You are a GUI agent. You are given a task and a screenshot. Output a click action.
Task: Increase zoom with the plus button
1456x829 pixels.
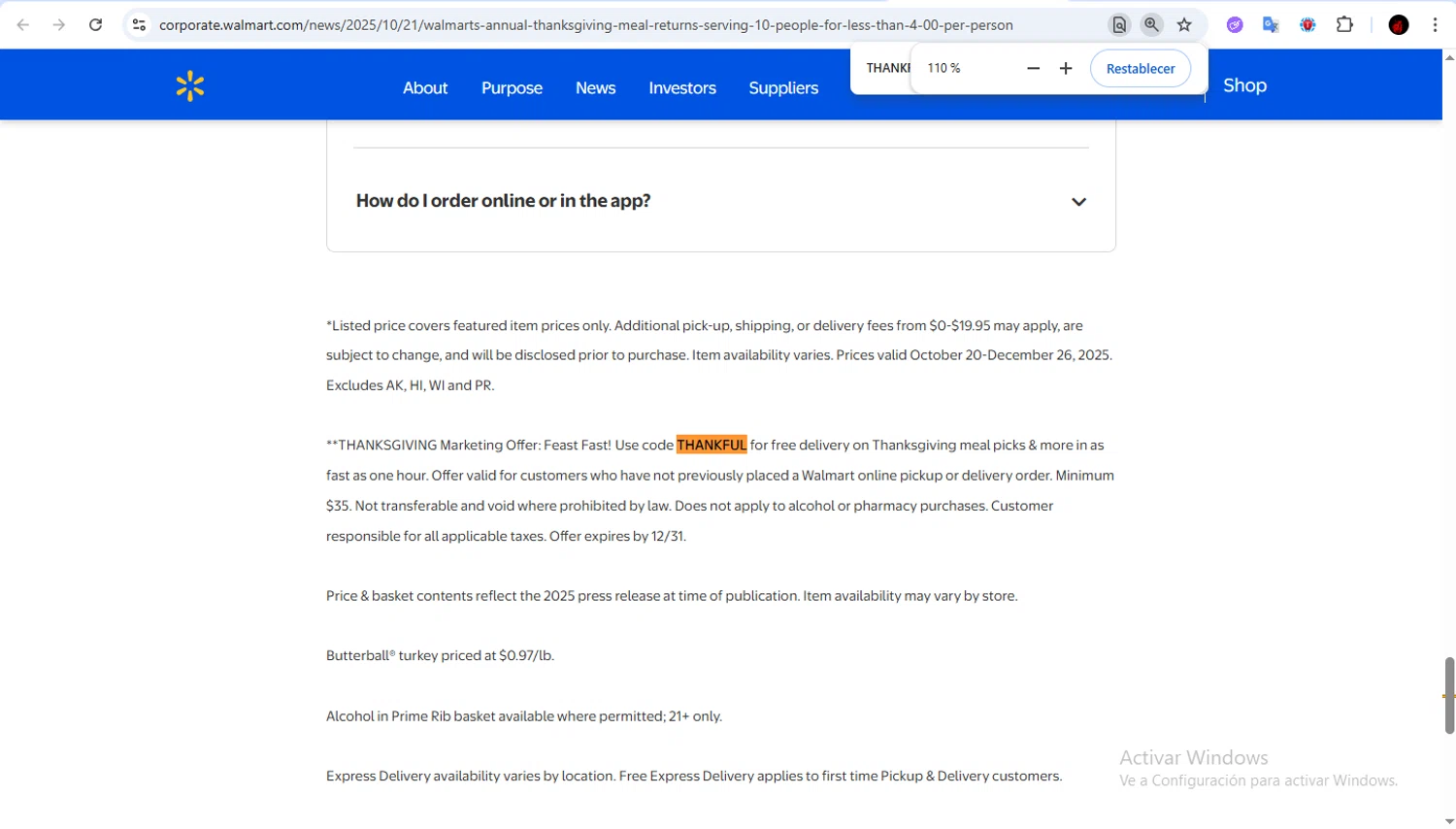pyautogui.click(x=1066, y=68)
